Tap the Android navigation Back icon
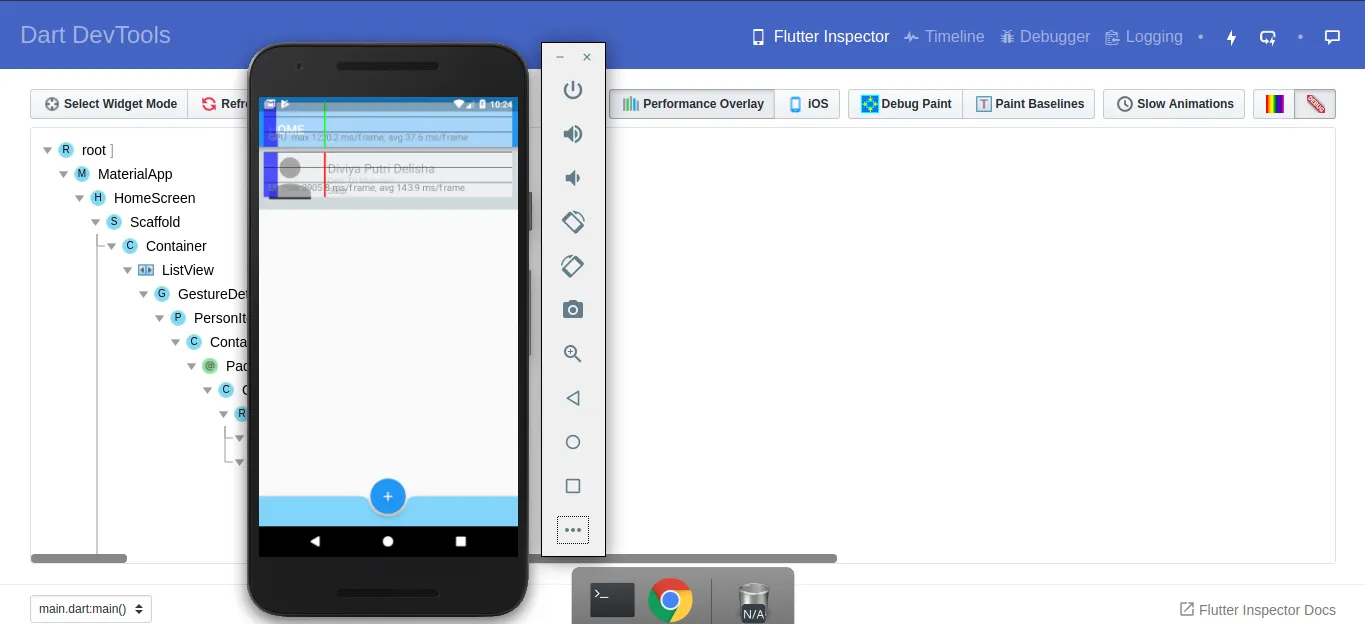 click(x=315, y=541)
